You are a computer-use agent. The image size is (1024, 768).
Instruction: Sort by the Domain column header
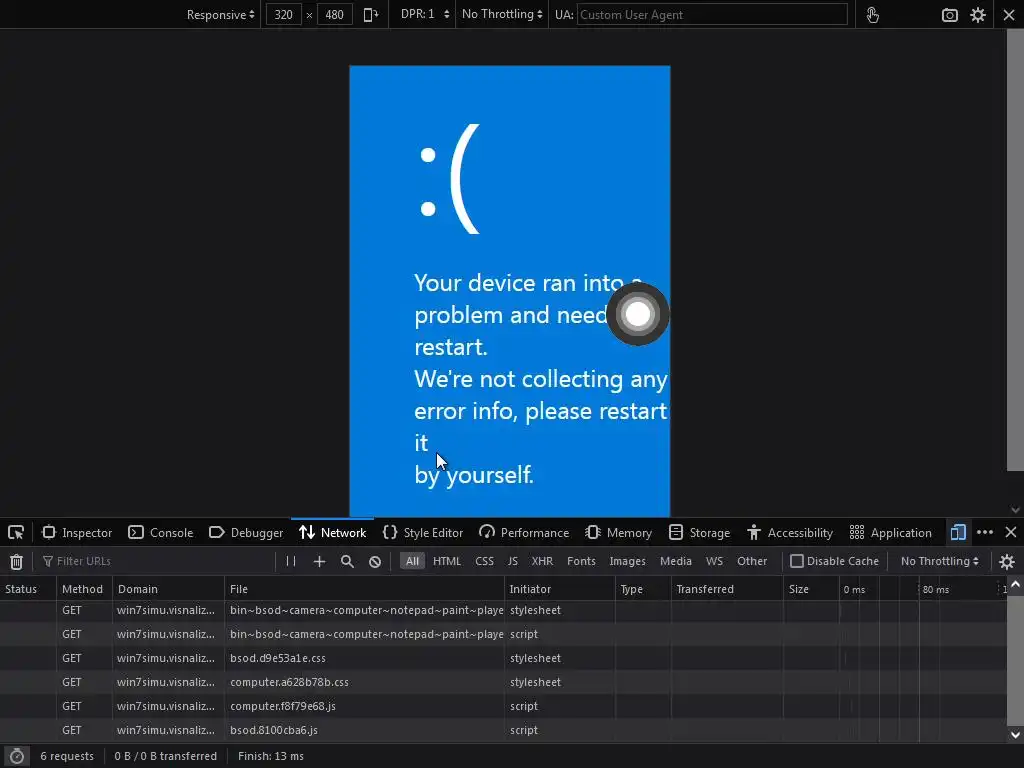168,589
